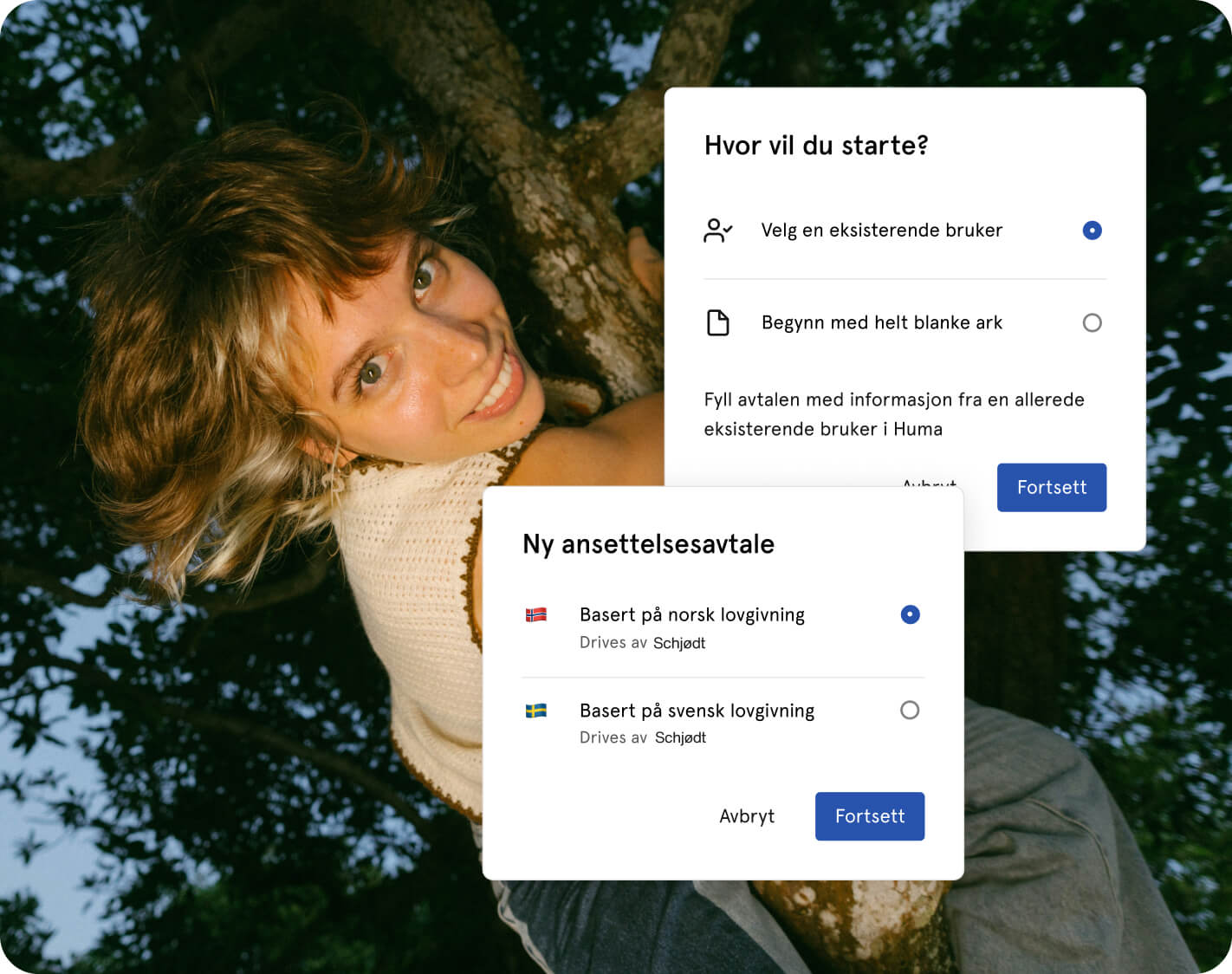Click Avbryt in 'Ny ansettelsesavtale' dialog
The image size is (1232, 974).
click(747, 816)
